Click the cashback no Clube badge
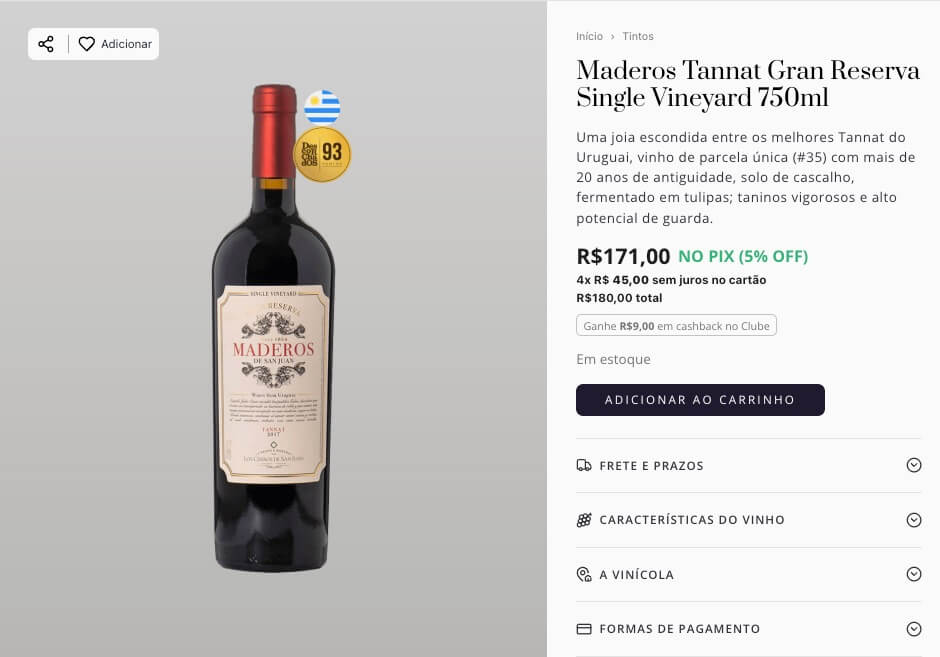The image size is (940, 657). coord(676,326)
